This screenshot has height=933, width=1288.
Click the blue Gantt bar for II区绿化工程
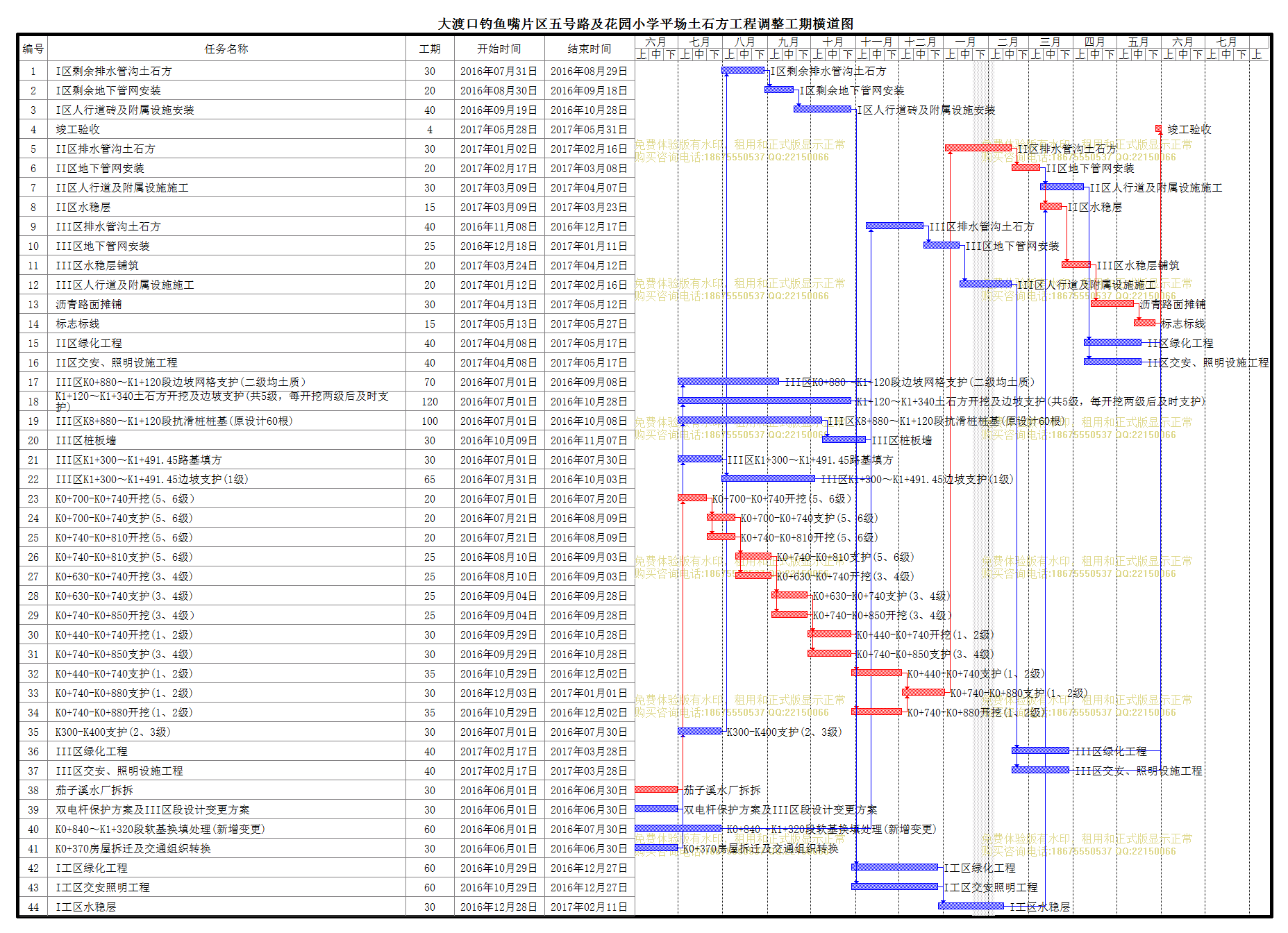click(1112, 342)
